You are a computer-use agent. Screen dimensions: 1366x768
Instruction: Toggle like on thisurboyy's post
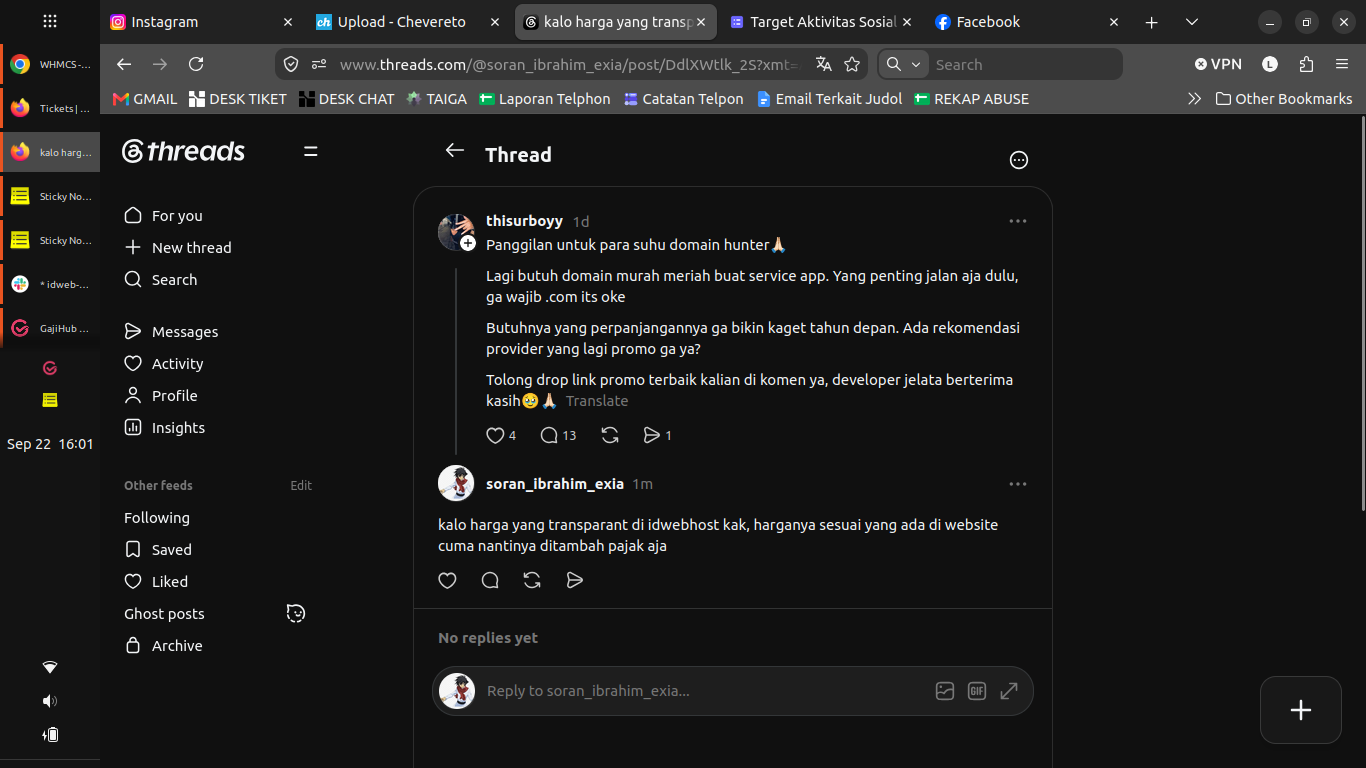click(500, 435)
